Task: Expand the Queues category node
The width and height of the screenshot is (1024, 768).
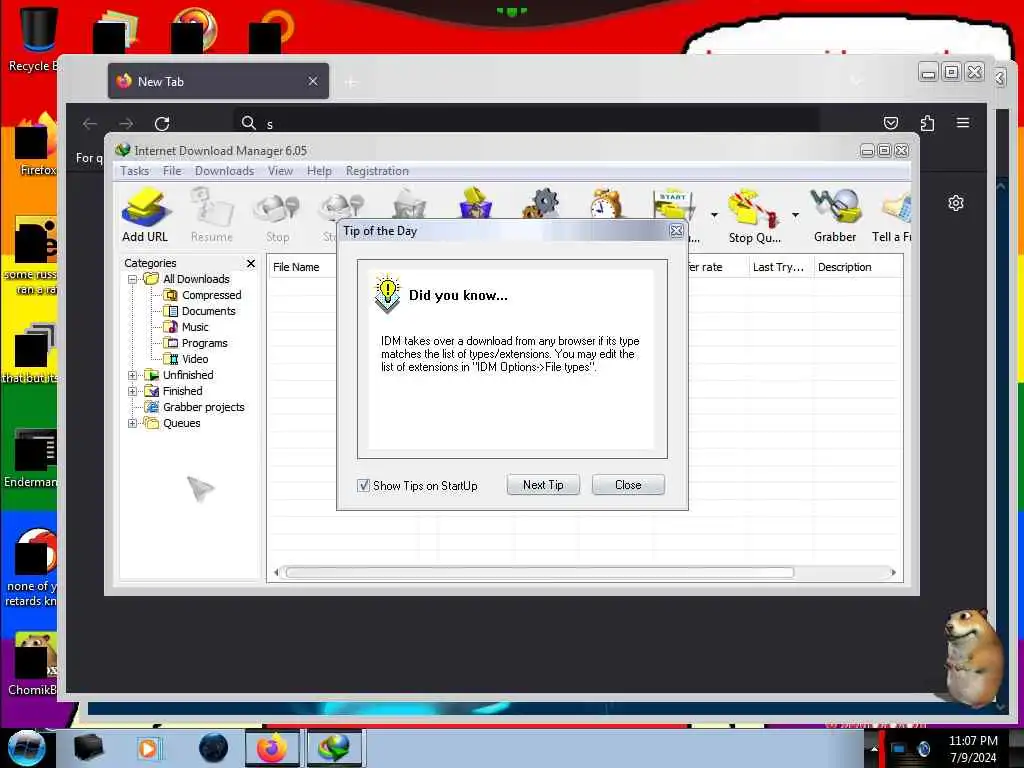Action: (x=133, y=423)
